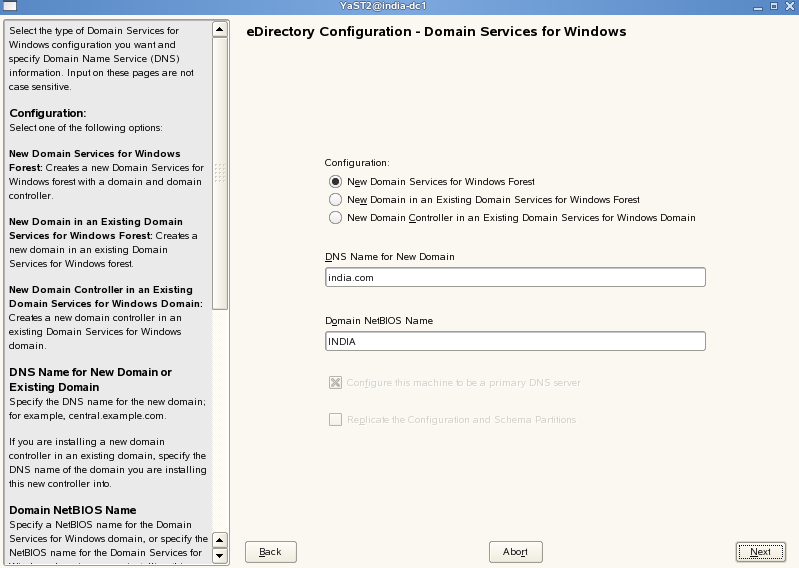The height and width of the screenshot is (568, 799).
Task: Proceed with the Next button
Action: [x=760, y=552]
